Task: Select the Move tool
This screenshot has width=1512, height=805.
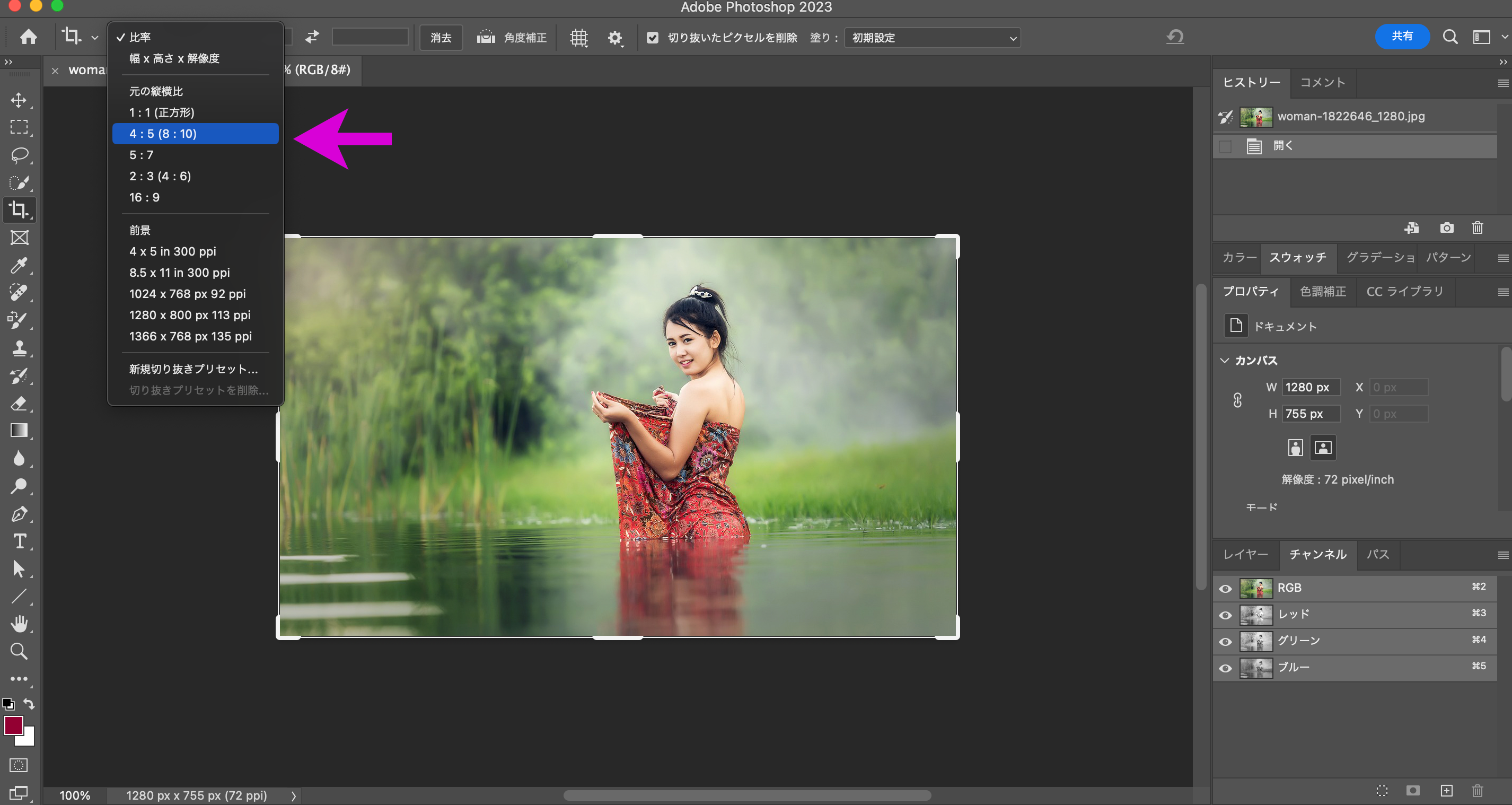Action: click(x=20, y=100)
